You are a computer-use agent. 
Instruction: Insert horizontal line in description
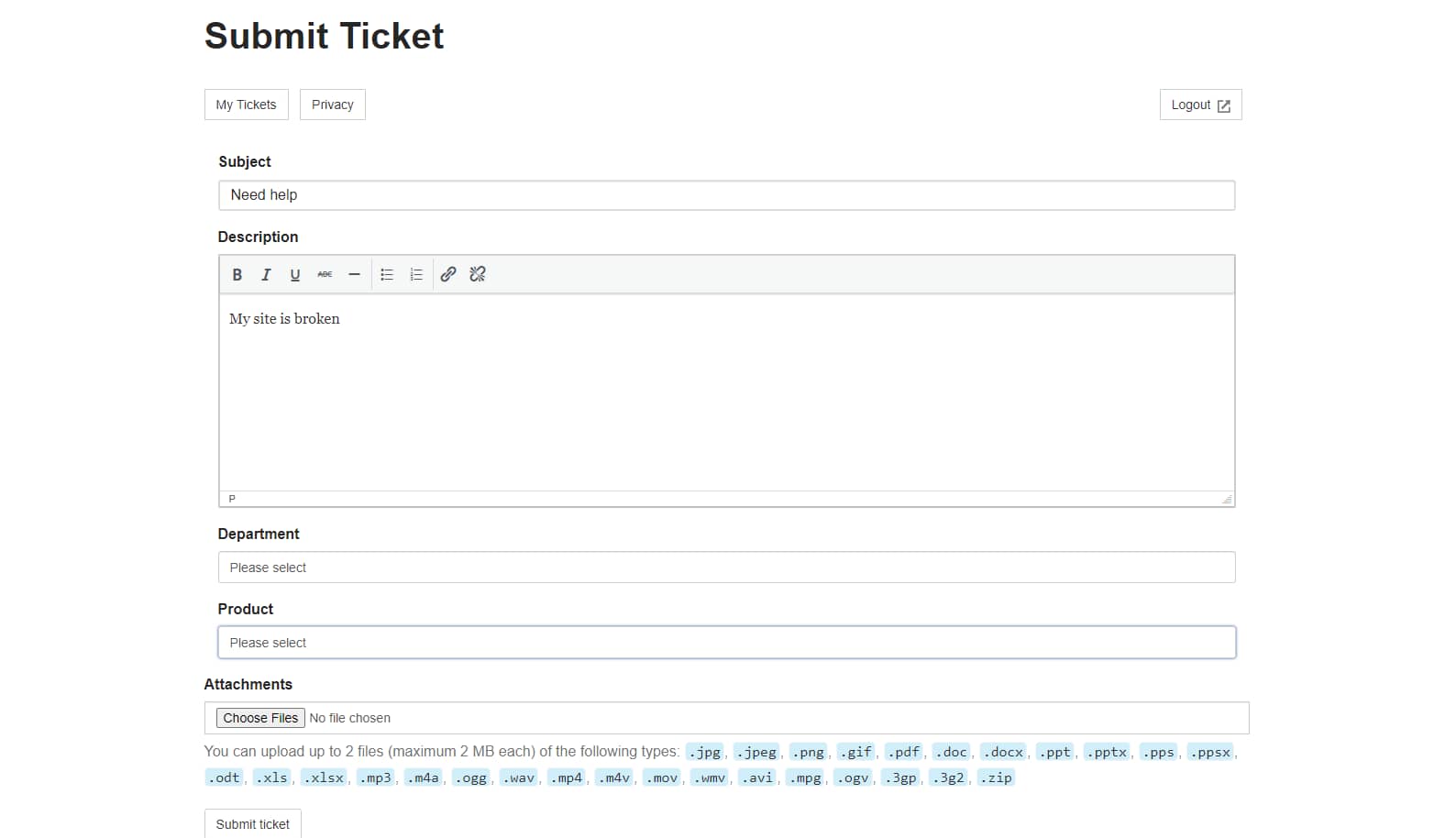tap(354, 274)
